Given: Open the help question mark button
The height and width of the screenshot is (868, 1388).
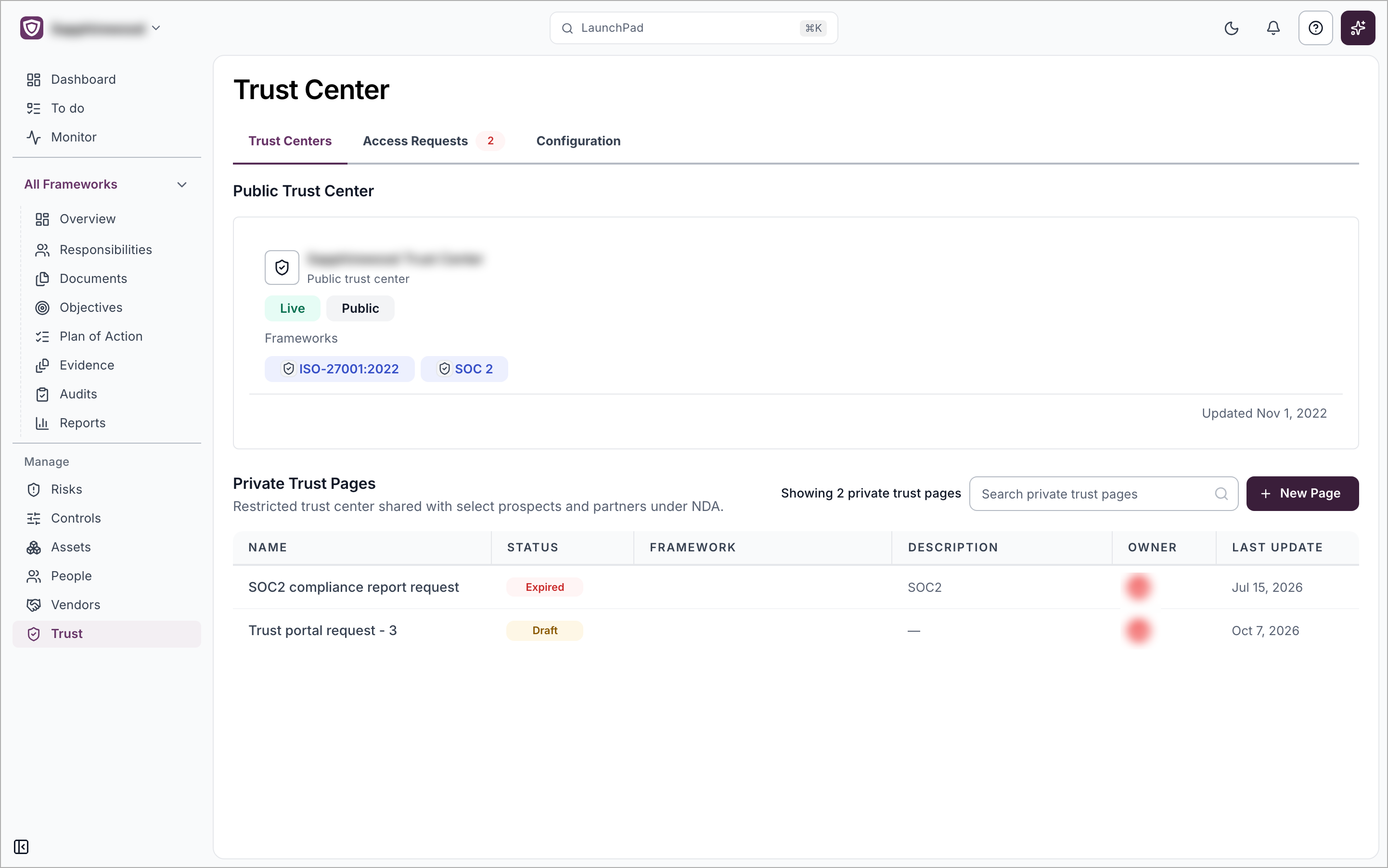Looking at the screenshot, I should point(1315,27).
